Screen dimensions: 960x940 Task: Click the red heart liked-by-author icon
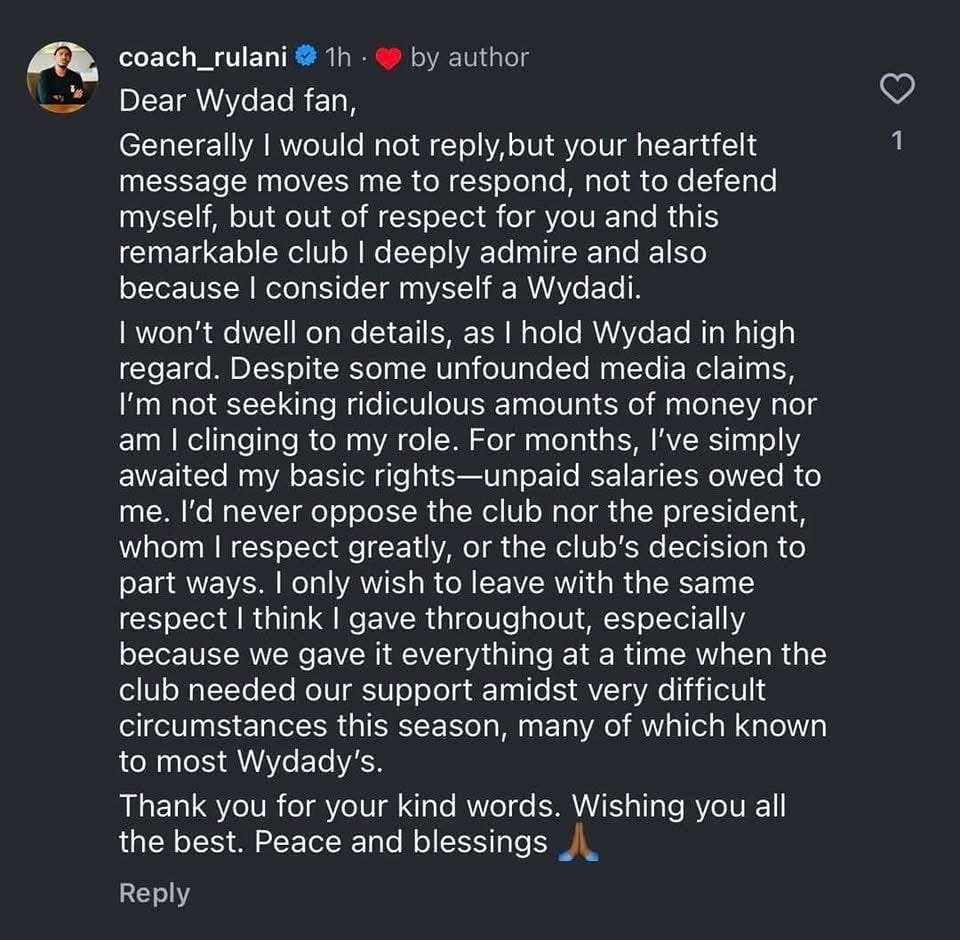click(x=390, y=59)
